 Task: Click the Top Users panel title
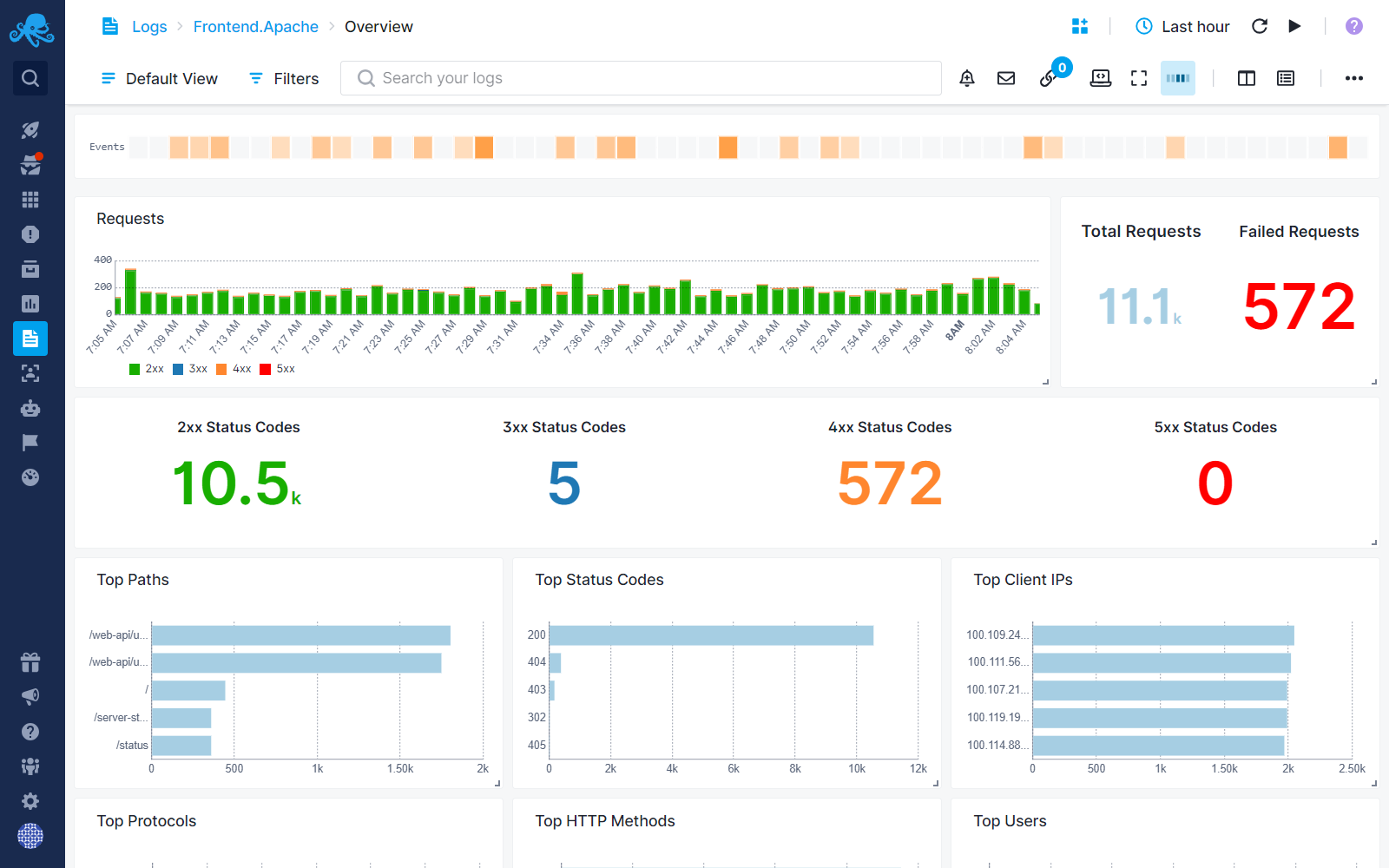[1010, 821]
